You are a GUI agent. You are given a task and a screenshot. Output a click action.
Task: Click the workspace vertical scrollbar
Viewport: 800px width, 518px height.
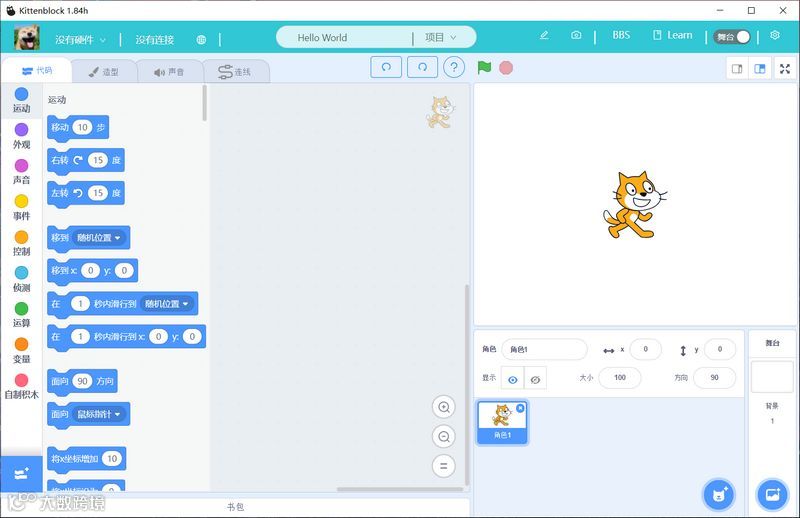(x=466, y=385)
